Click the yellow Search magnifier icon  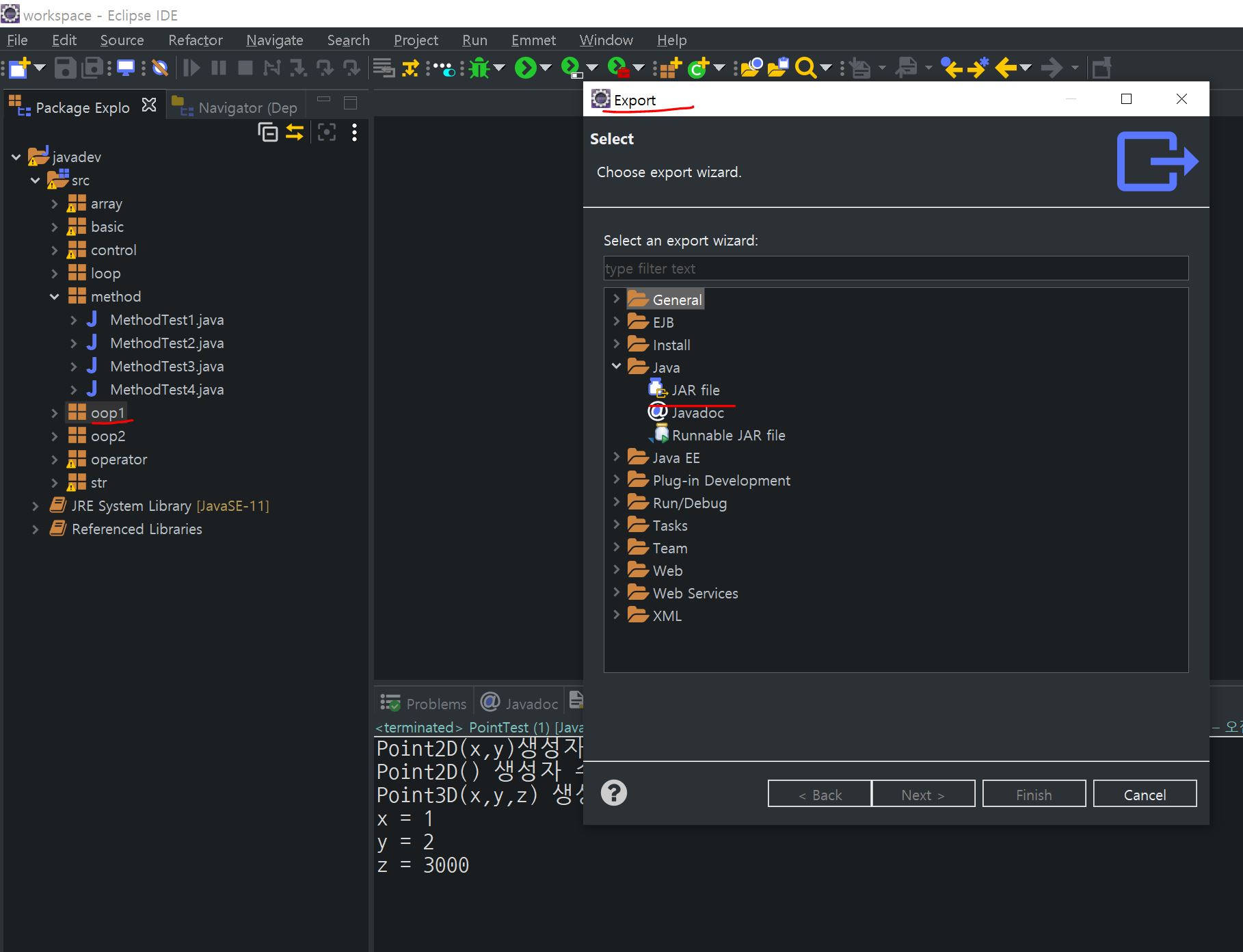click(806, 68)
